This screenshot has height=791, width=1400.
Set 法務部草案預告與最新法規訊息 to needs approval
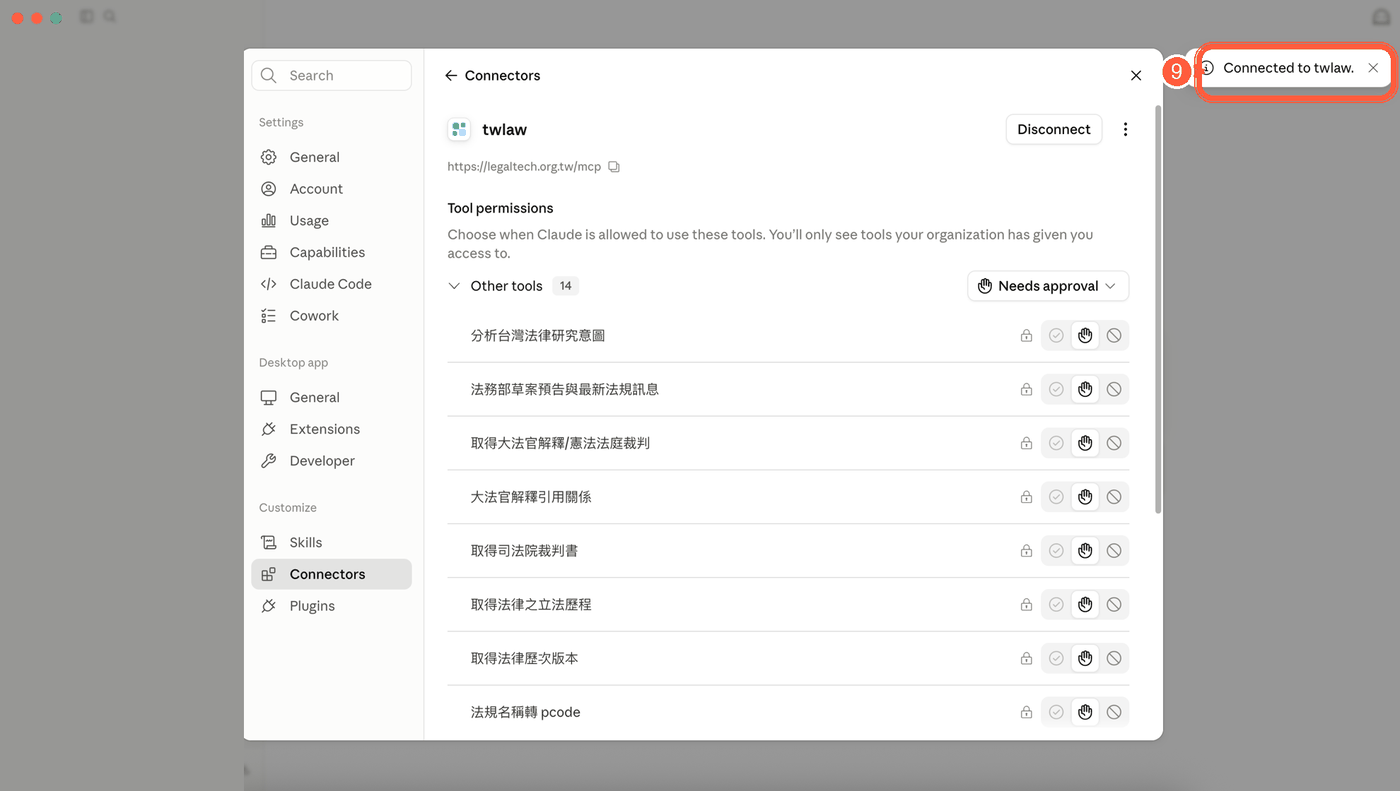(x=1085, y=390)
